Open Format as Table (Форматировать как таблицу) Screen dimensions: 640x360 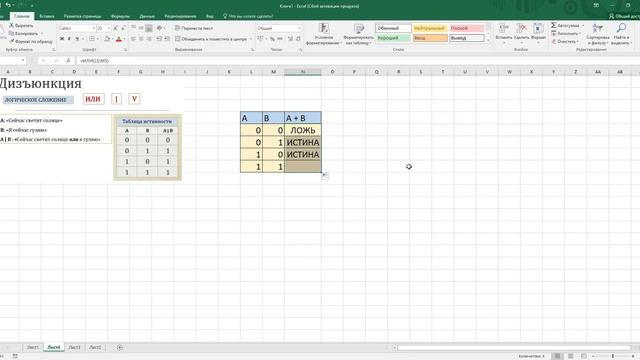pyautogui.click(x=359, y=34)
